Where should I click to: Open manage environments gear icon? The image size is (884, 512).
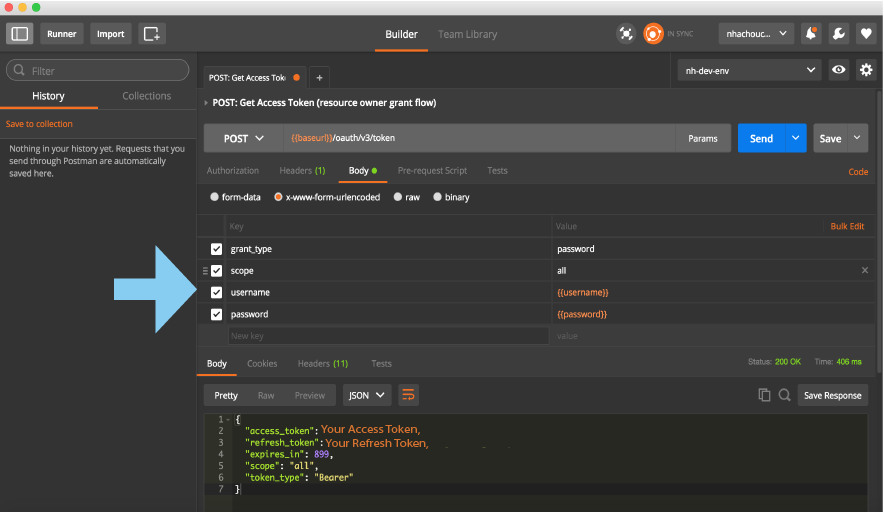865,71
